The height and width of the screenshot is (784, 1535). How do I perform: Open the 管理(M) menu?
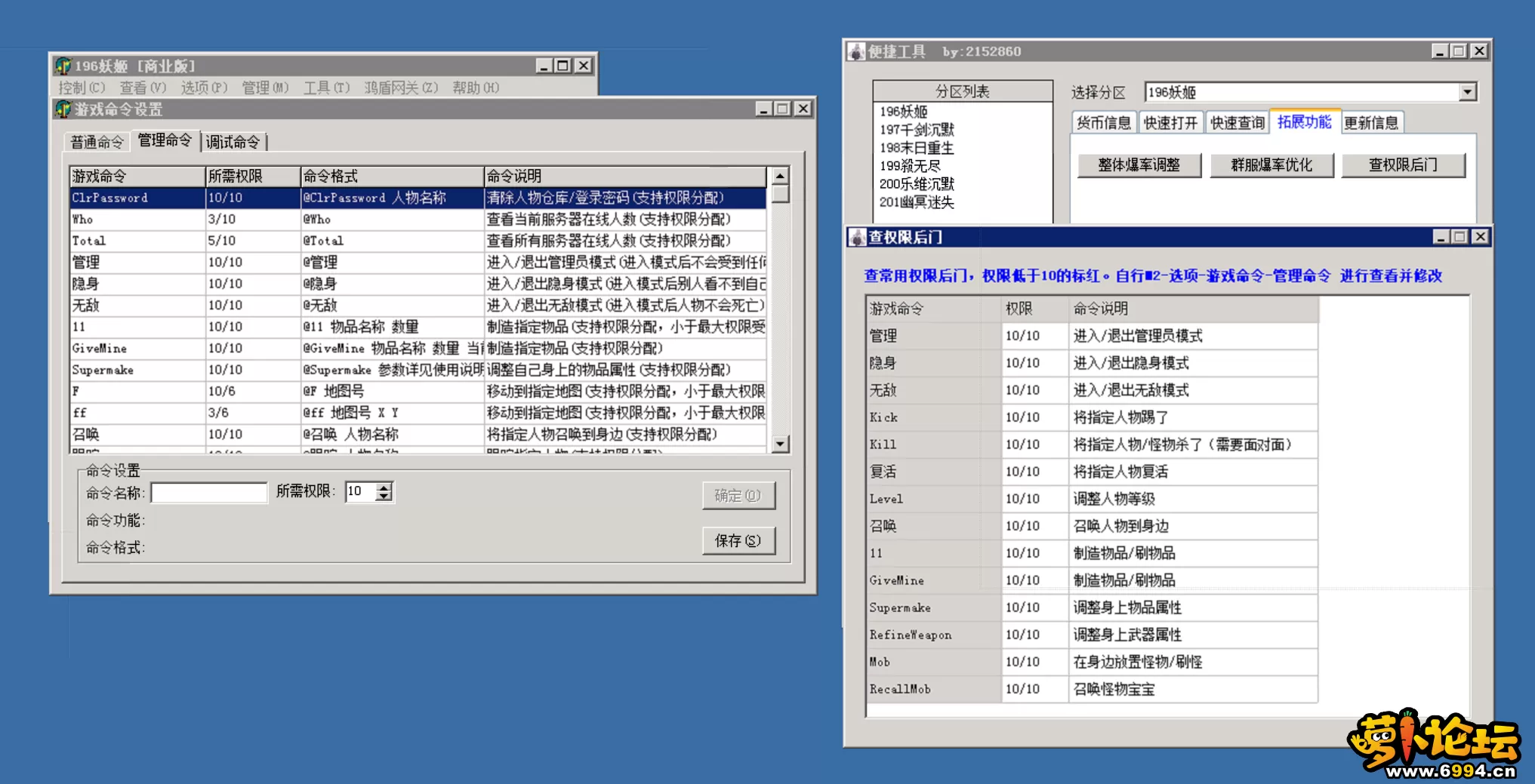click(265, 88)
